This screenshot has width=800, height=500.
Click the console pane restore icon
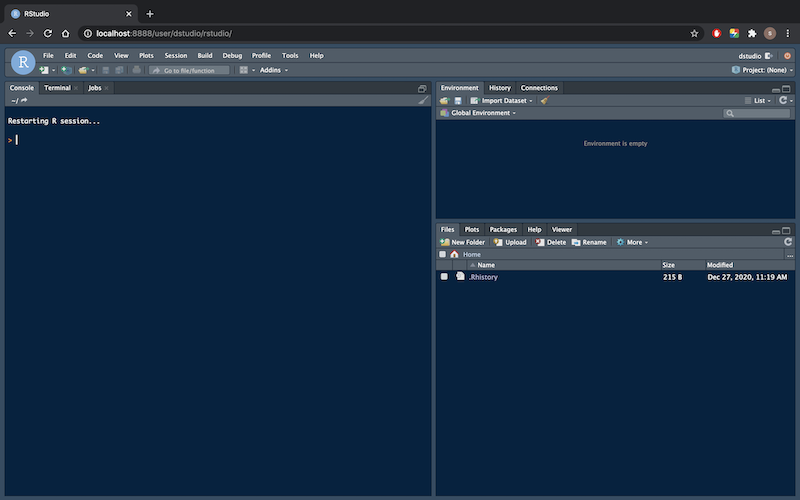tap(422, 89)
